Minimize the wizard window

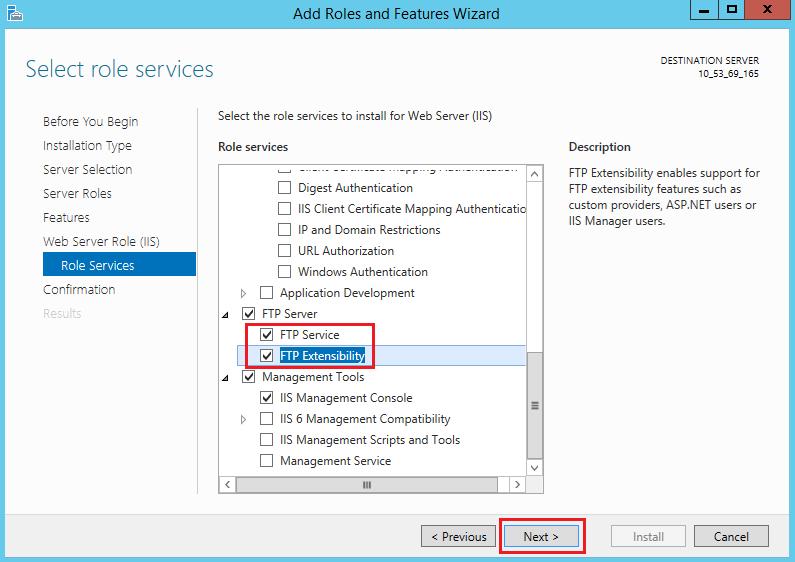[x=704, y=10]
